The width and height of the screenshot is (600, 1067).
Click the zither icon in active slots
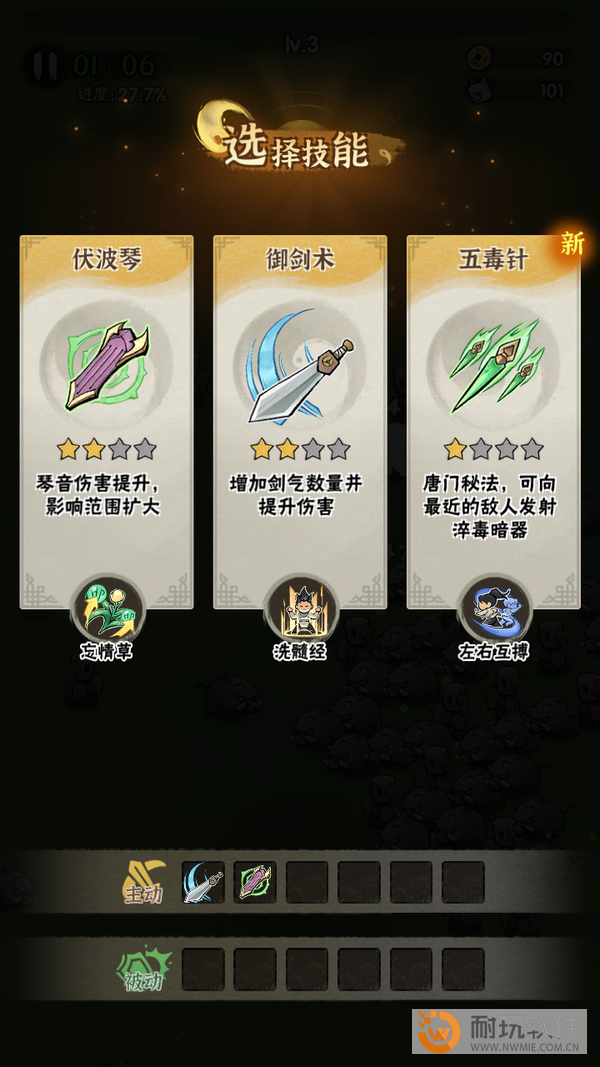click(x=255, y=883)
